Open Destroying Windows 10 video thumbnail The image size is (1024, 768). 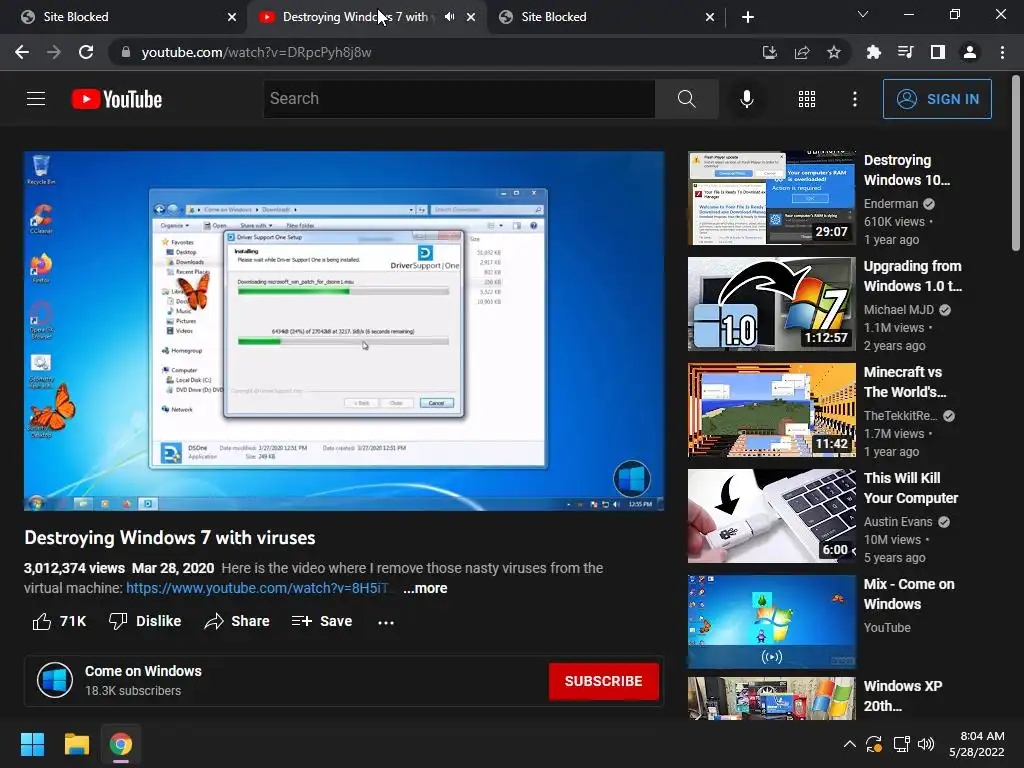click(771, 198)
